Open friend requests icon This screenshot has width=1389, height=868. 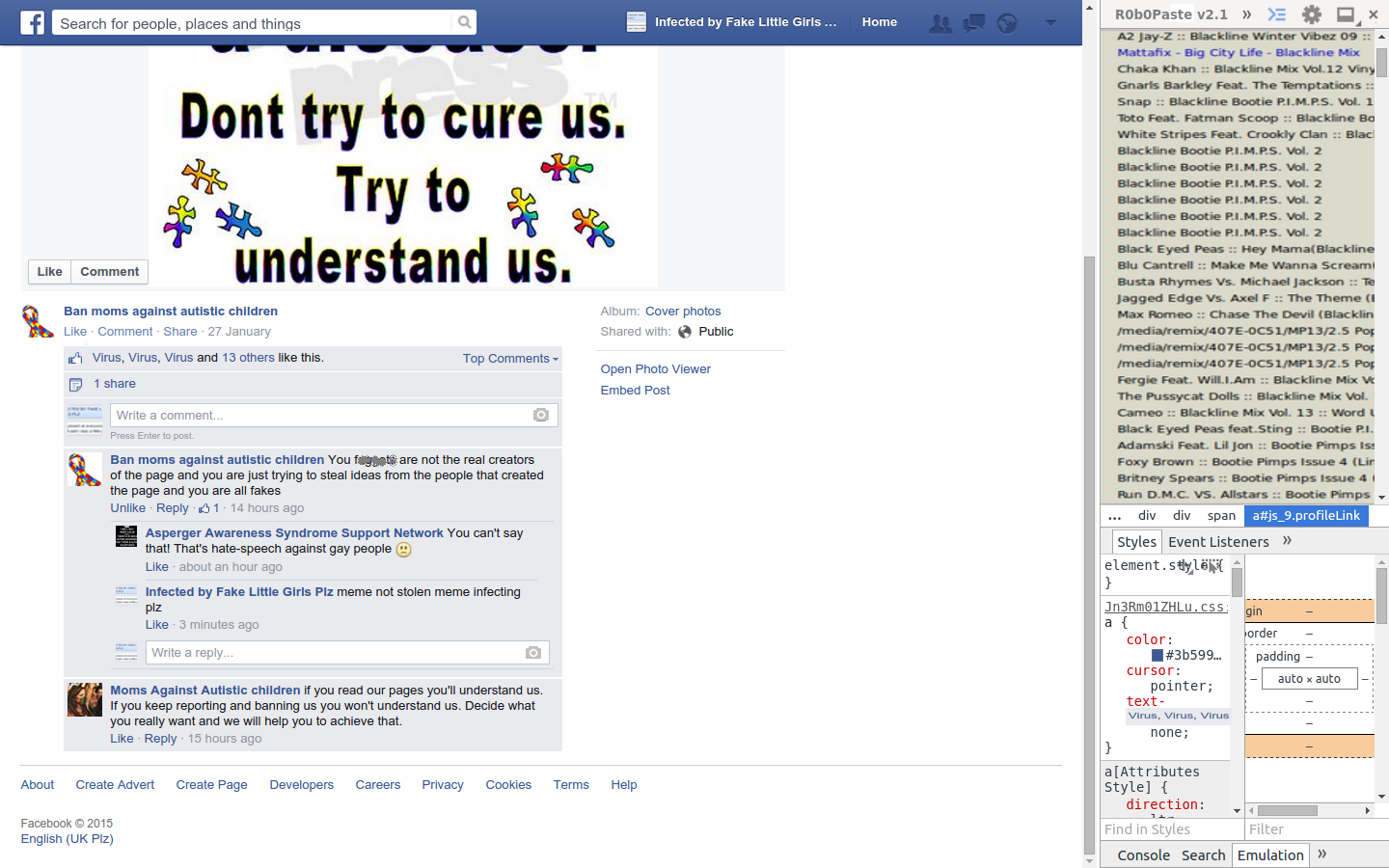click(940, 22)
